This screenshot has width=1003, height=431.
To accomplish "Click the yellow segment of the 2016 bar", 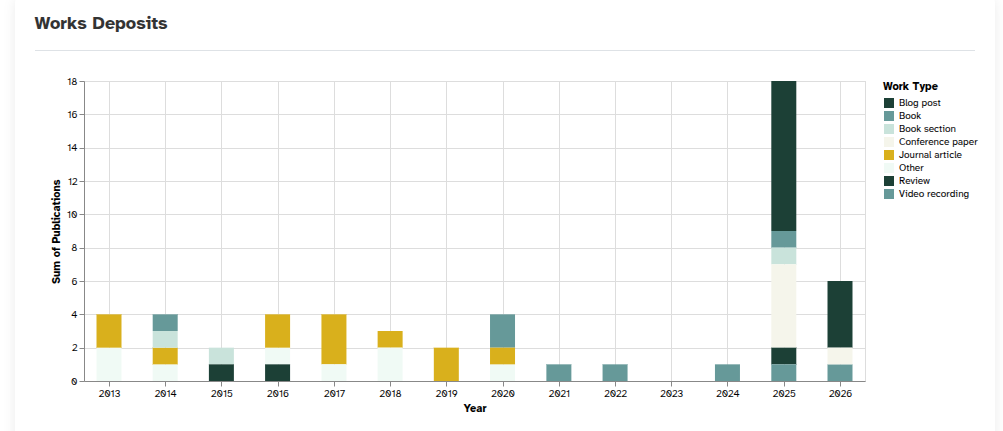I will (278, 331).
